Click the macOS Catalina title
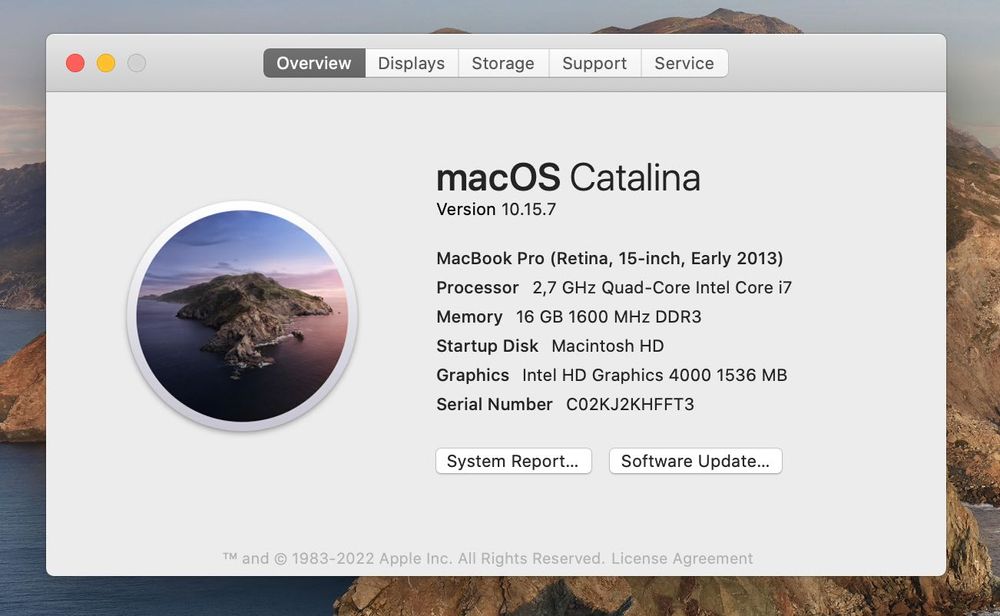 tap(568, 177)
